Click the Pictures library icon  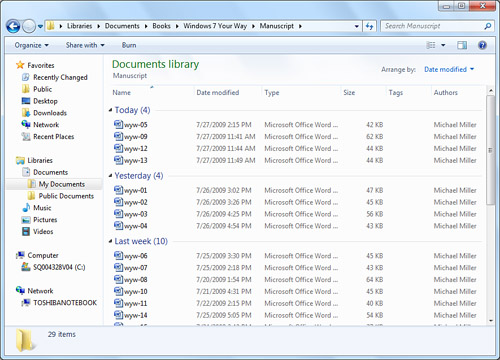26,220
